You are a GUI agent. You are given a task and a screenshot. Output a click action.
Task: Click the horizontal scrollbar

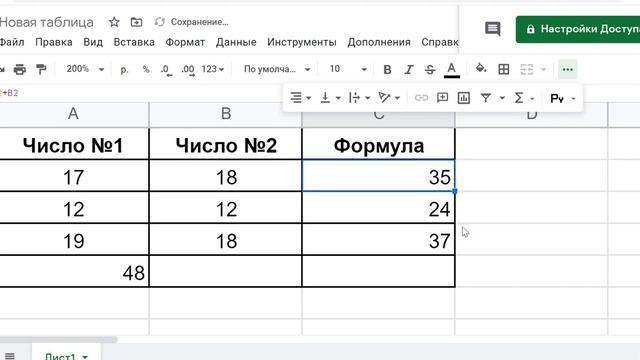(58, 340)
